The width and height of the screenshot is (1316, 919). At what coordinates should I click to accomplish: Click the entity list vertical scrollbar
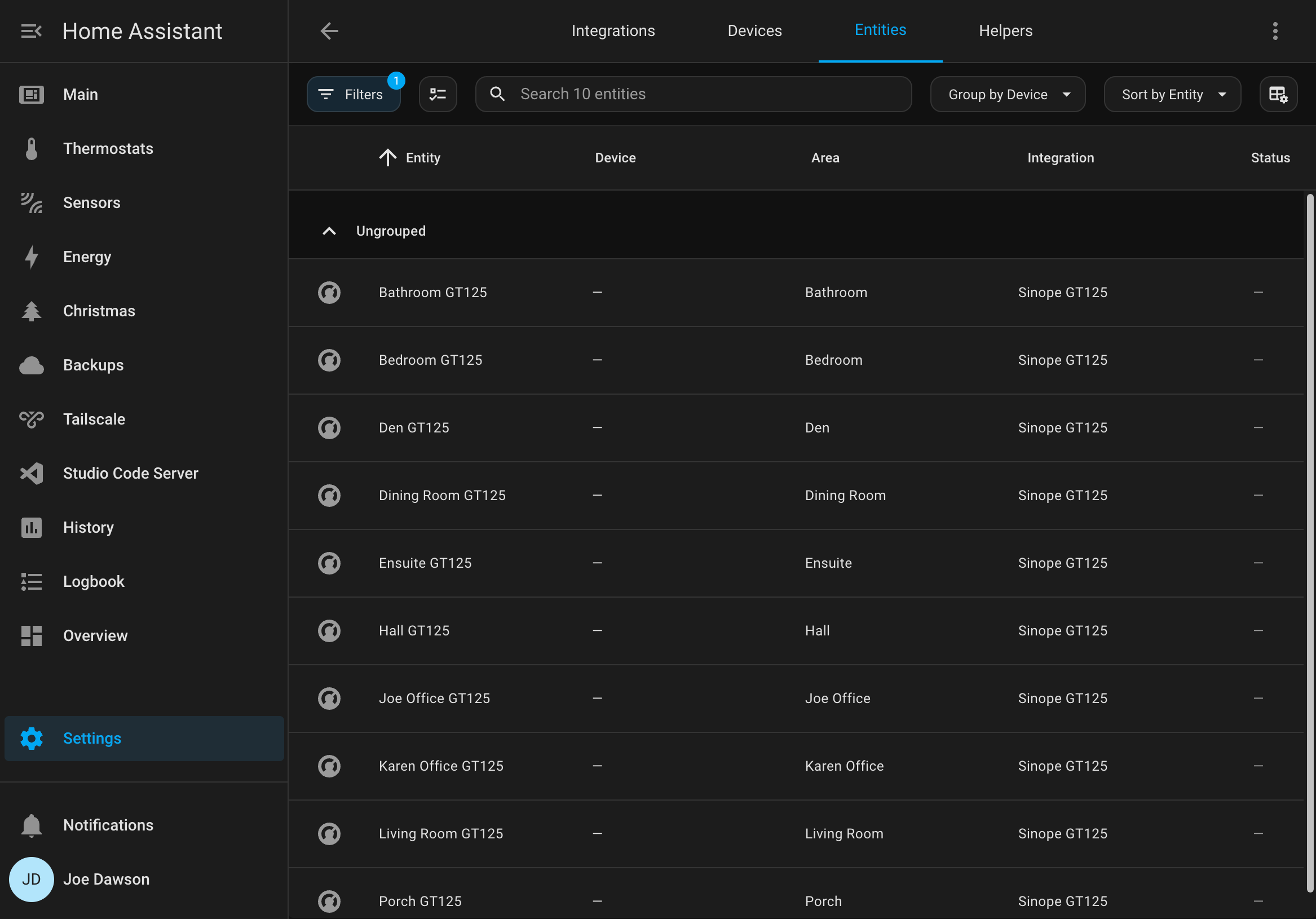point(1310,544)
